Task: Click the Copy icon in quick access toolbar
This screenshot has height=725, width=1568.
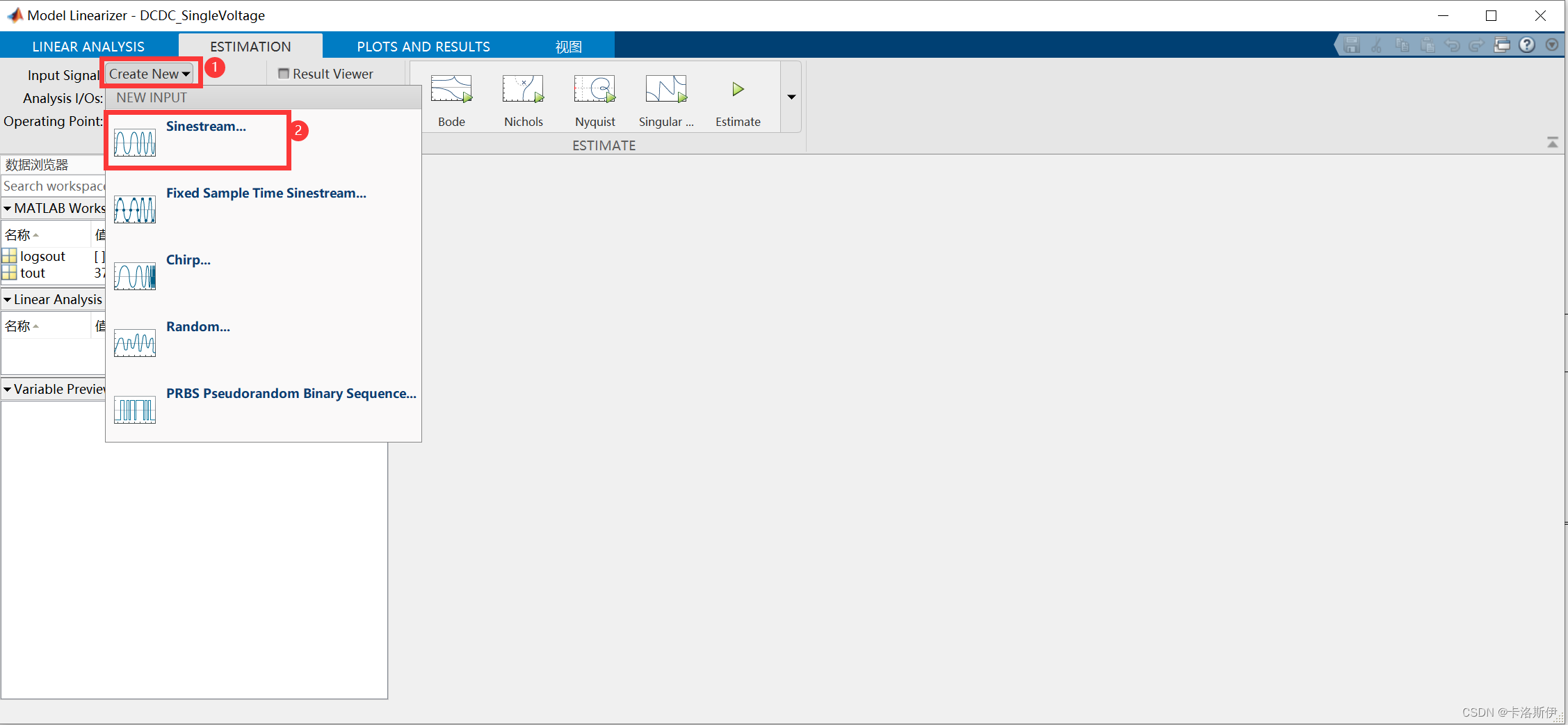Action: pyautogui.click(x=1402, y=45)
